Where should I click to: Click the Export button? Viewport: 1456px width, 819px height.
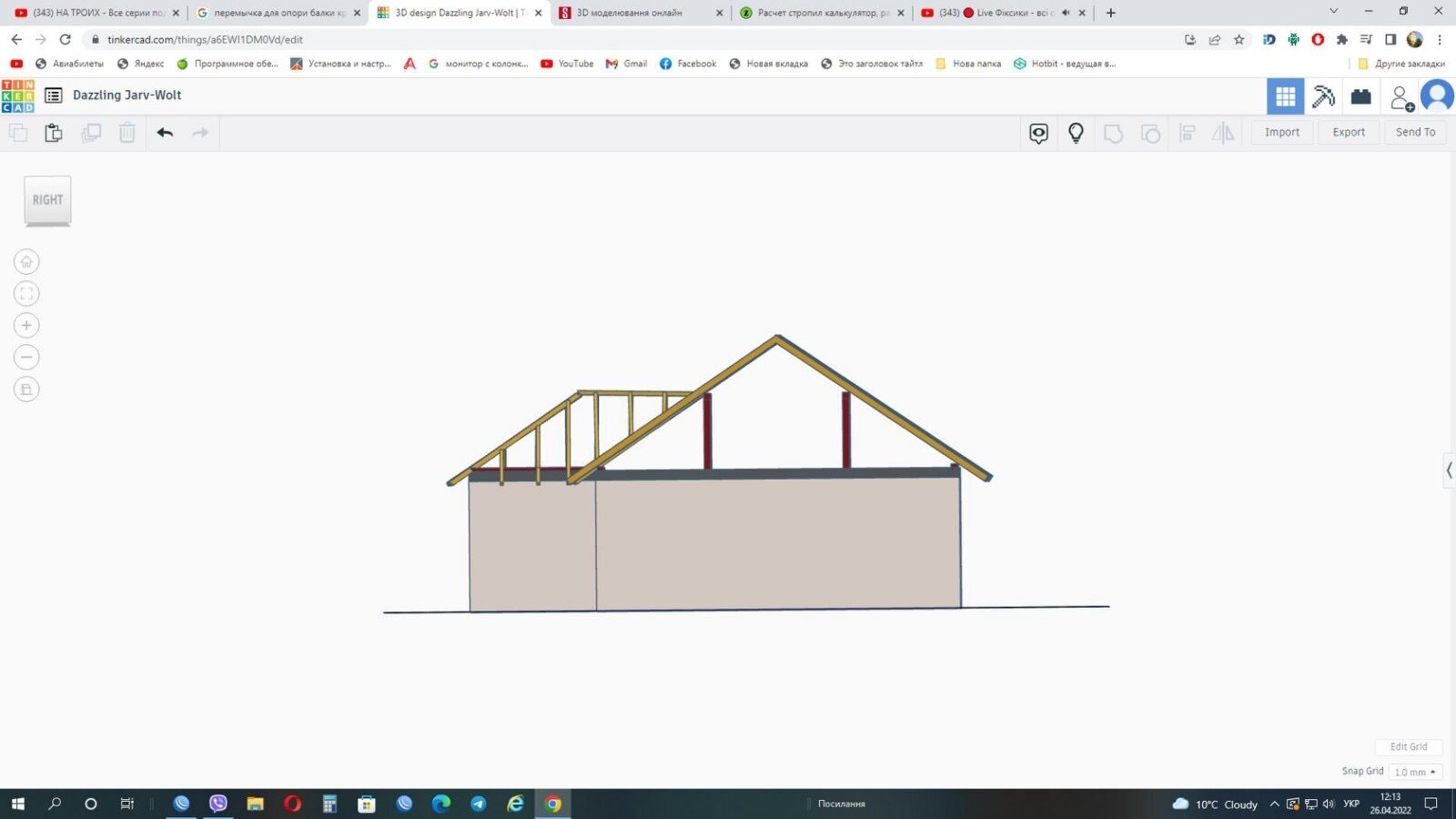1349,132
